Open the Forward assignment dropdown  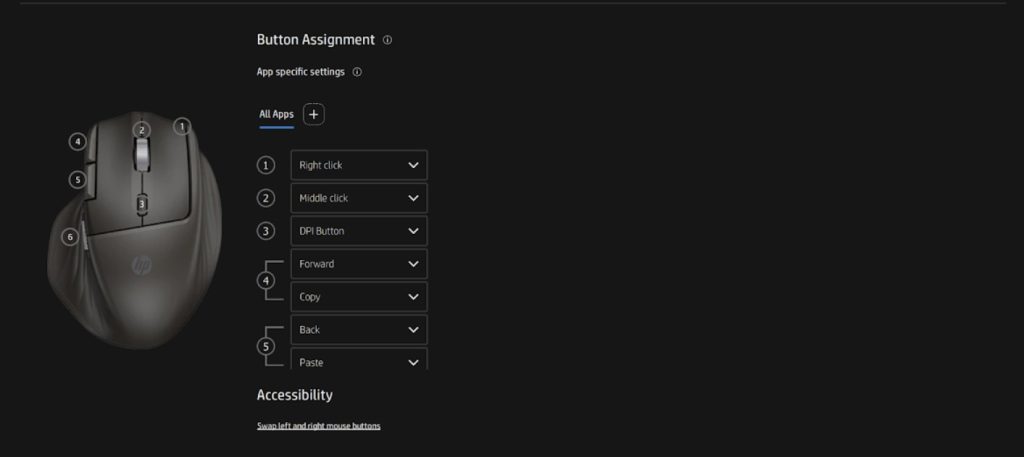coord(359,264)
